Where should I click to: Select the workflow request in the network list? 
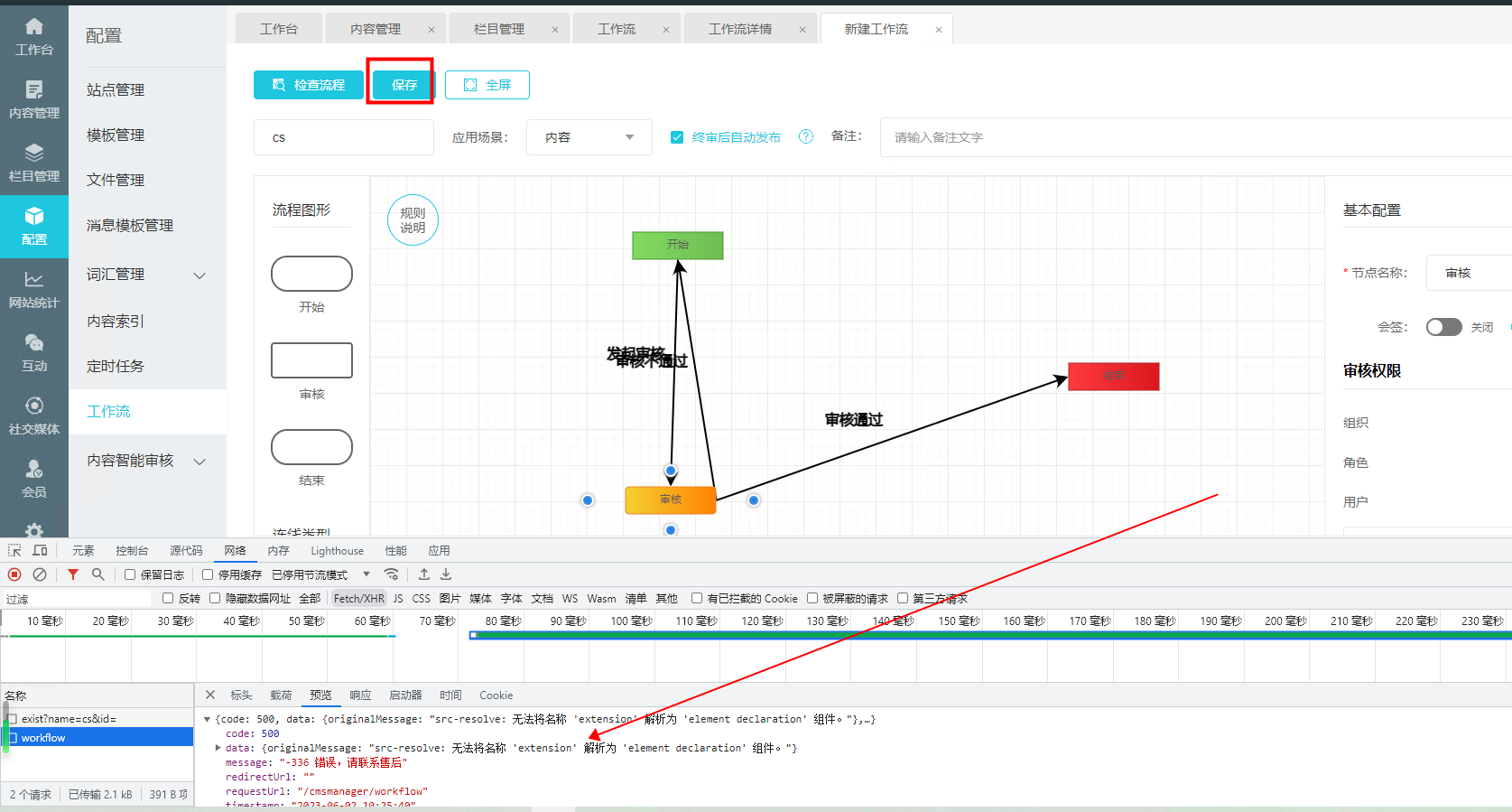click(x=97, y=738)
